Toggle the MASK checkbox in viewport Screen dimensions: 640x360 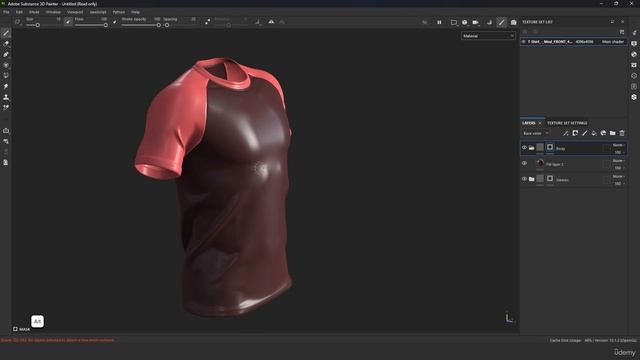coord(15,329)
